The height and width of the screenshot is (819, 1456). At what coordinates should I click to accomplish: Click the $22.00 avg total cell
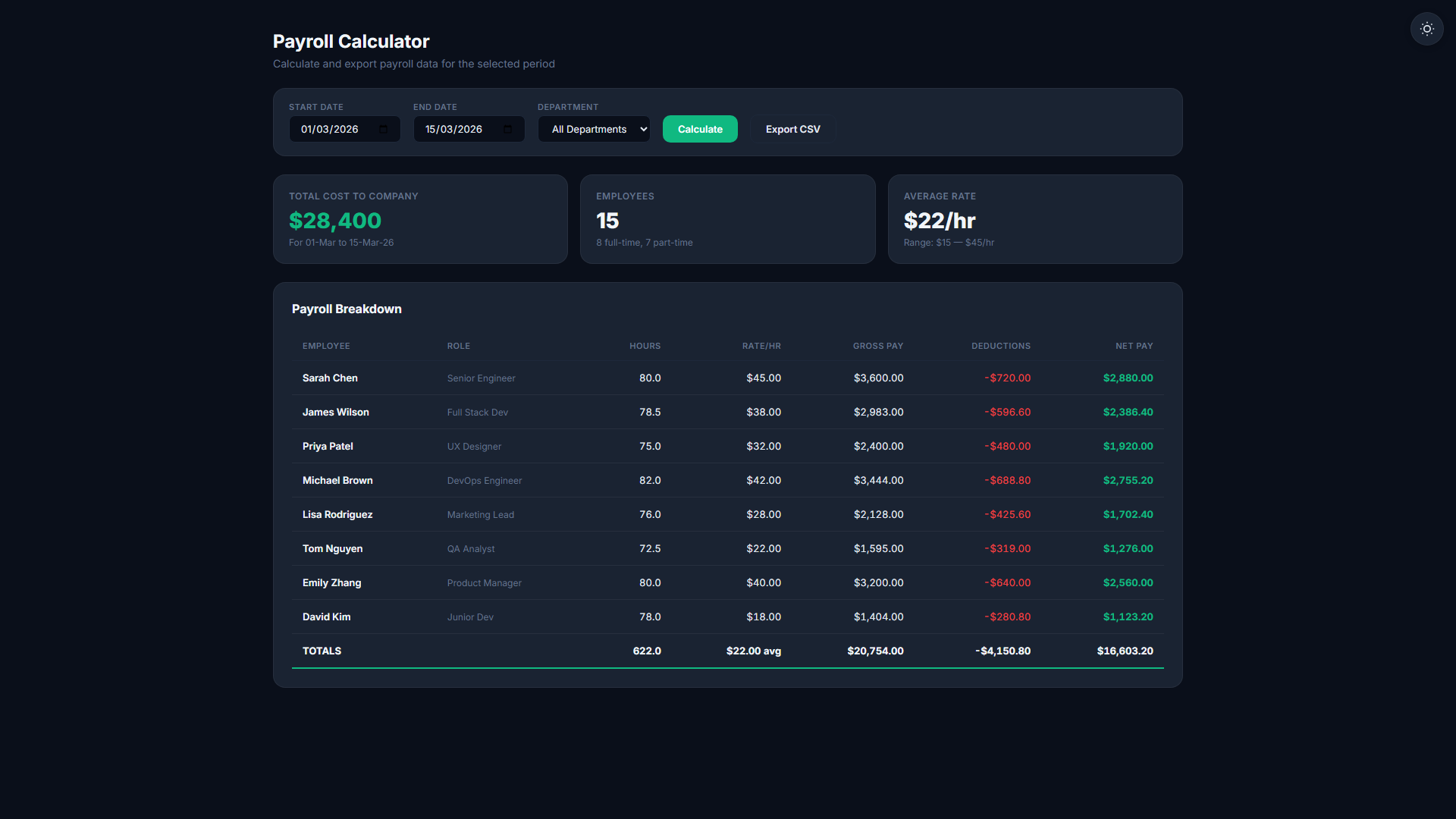point(754,651)
